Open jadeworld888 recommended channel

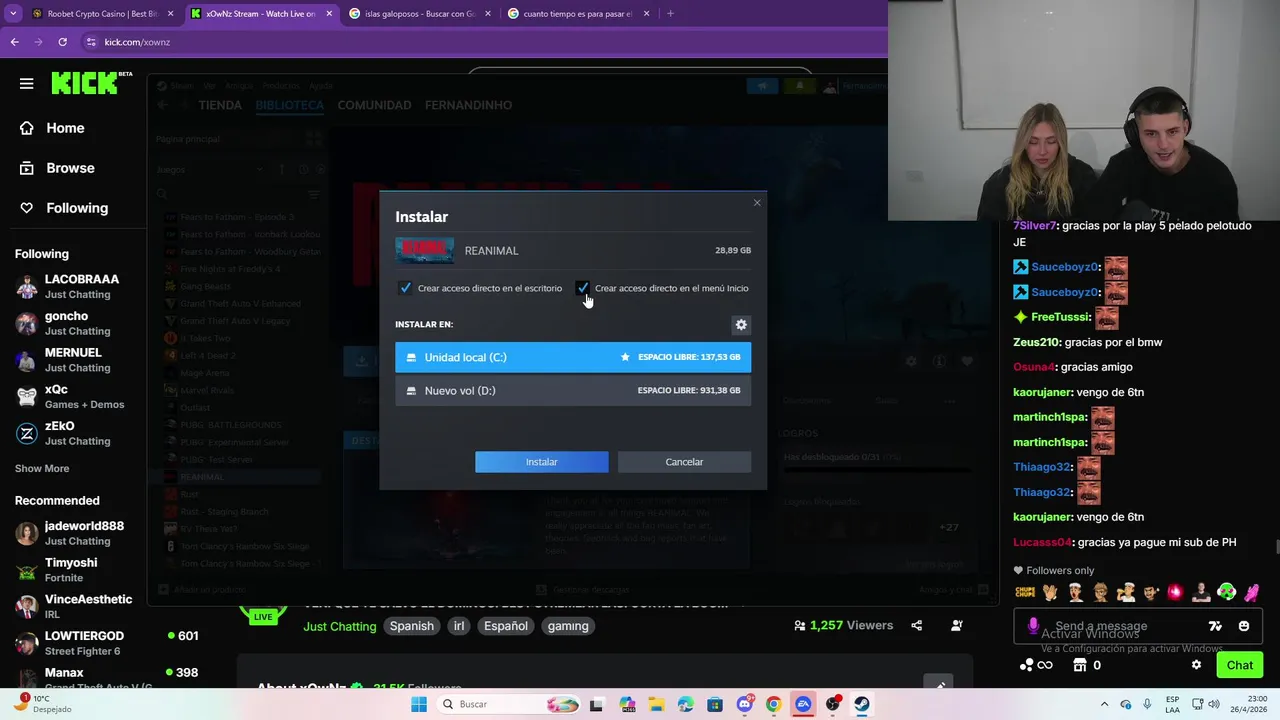tap(72, 533)
